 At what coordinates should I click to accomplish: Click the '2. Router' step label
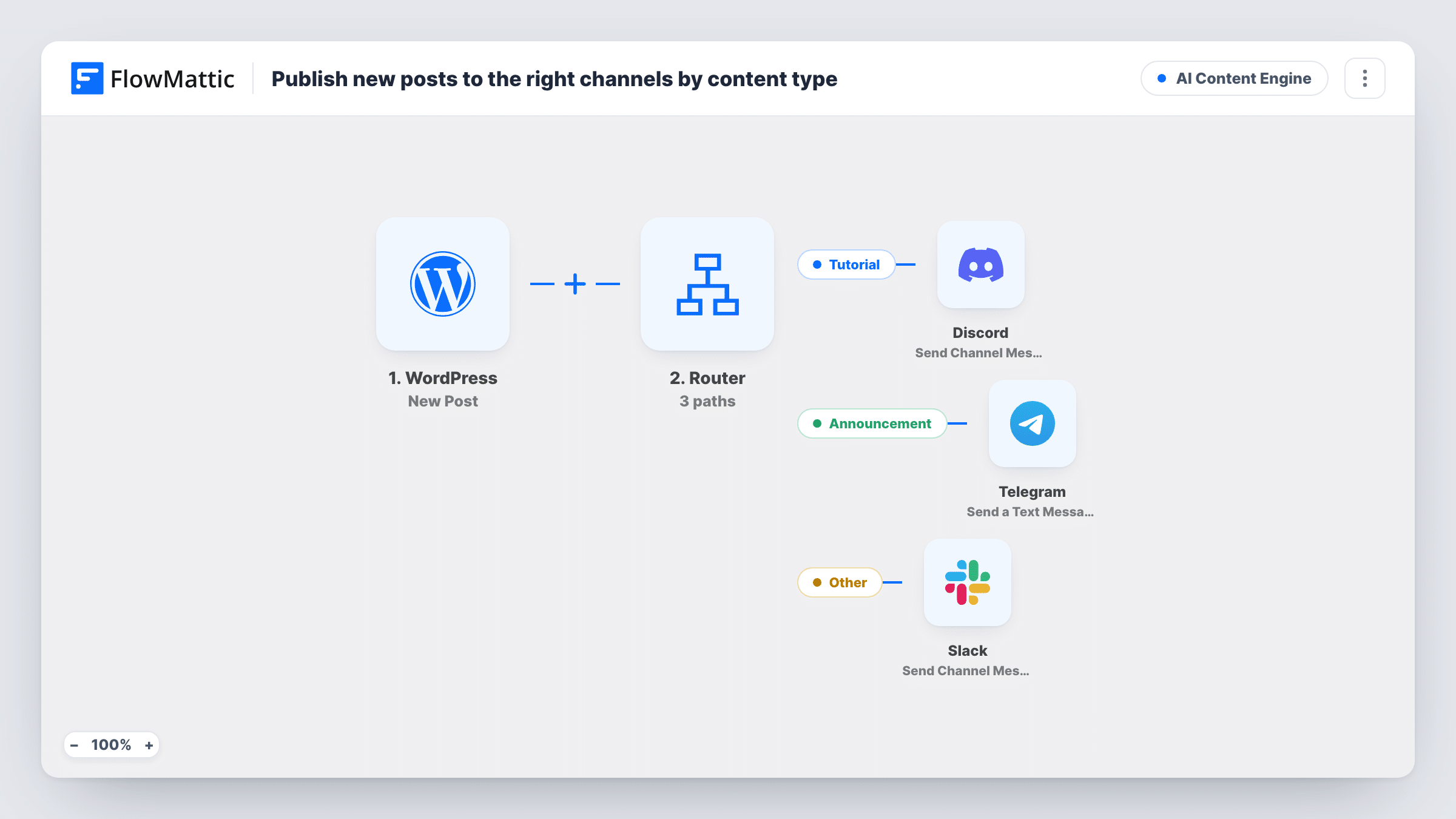click(707, 378)
